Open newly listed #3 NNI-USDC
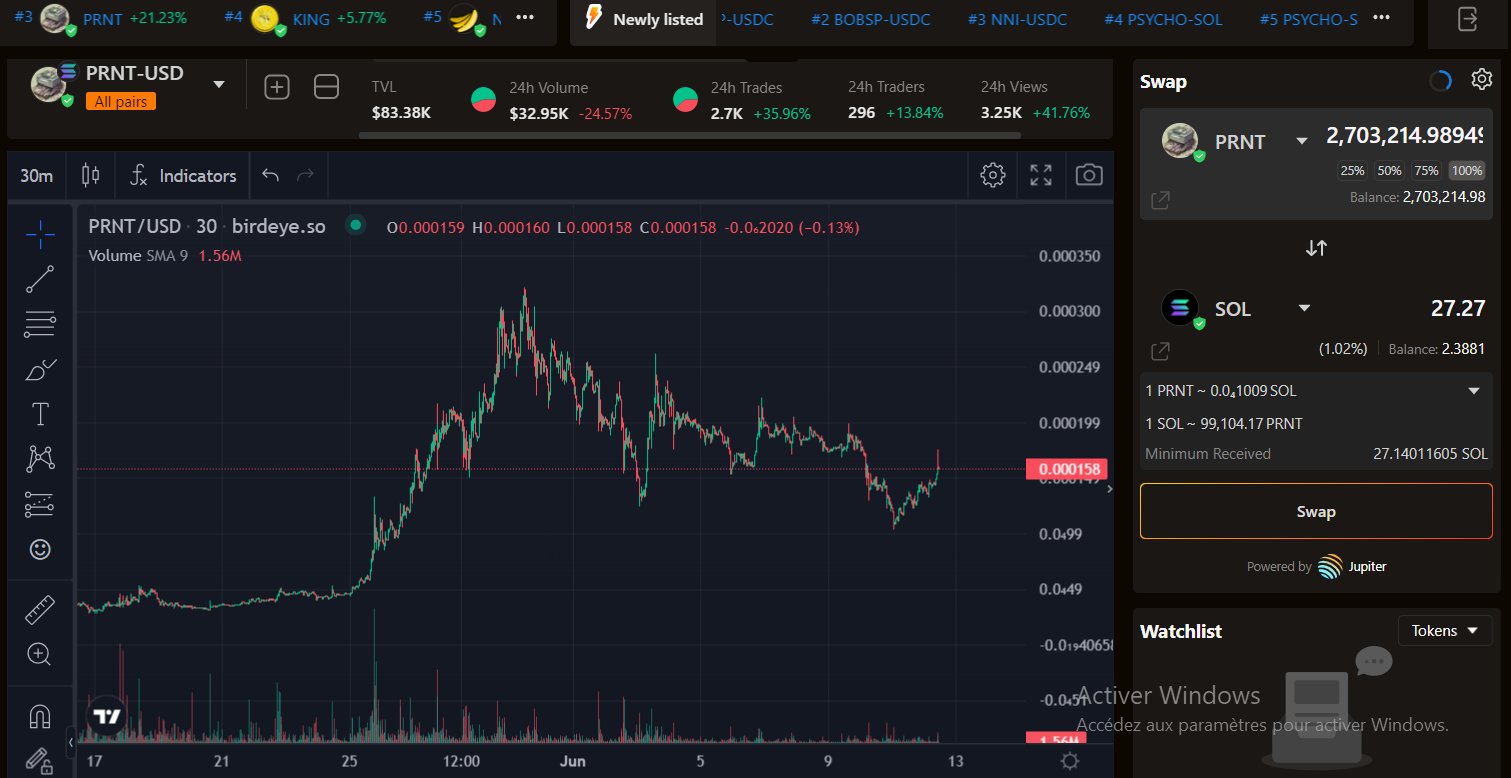Image resolution: width=1511 pixels, height=778 pixels. [1017, 19]
